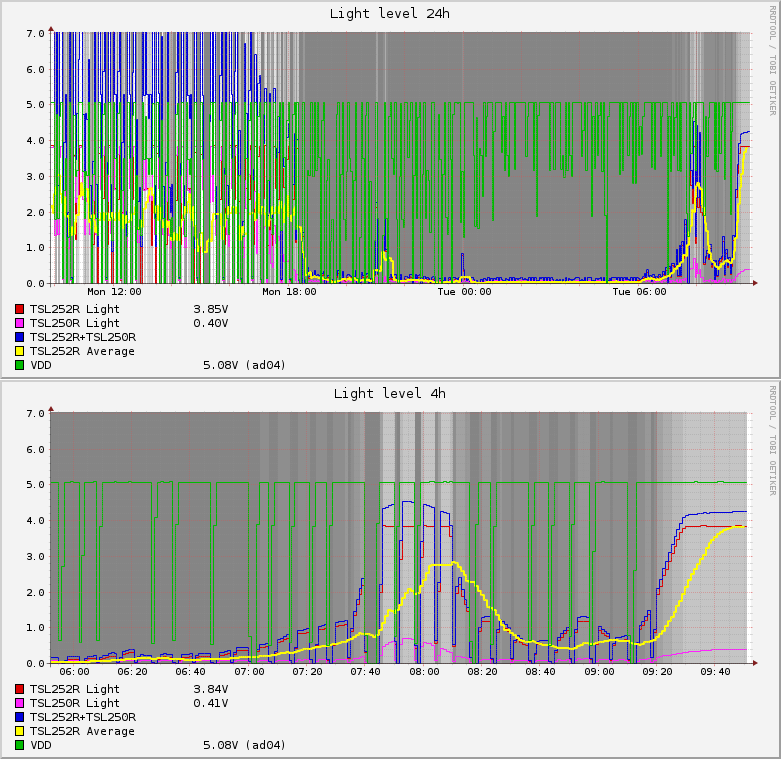This screenshot has height=764, width=784.
Task: Click the 0.41V value in the 4h legend
Action: point(210,704)
